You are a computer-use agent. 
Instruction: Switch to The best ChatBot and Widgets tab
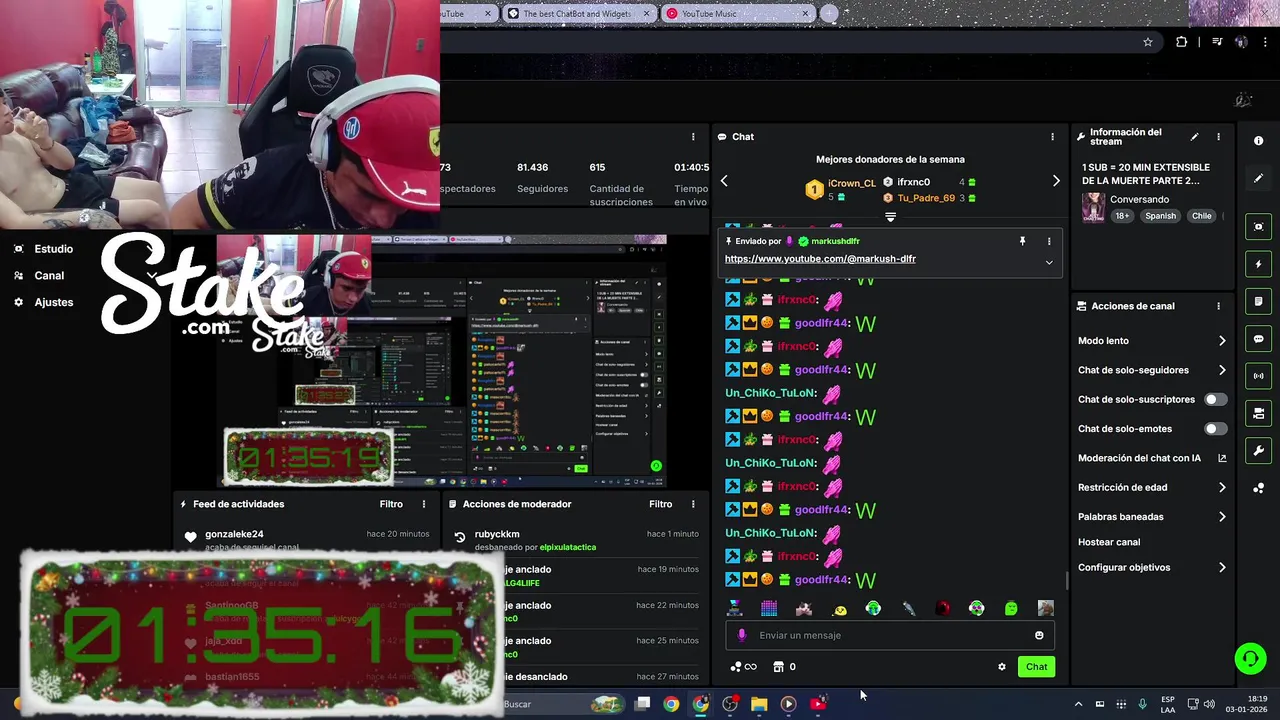pos(579,14)
